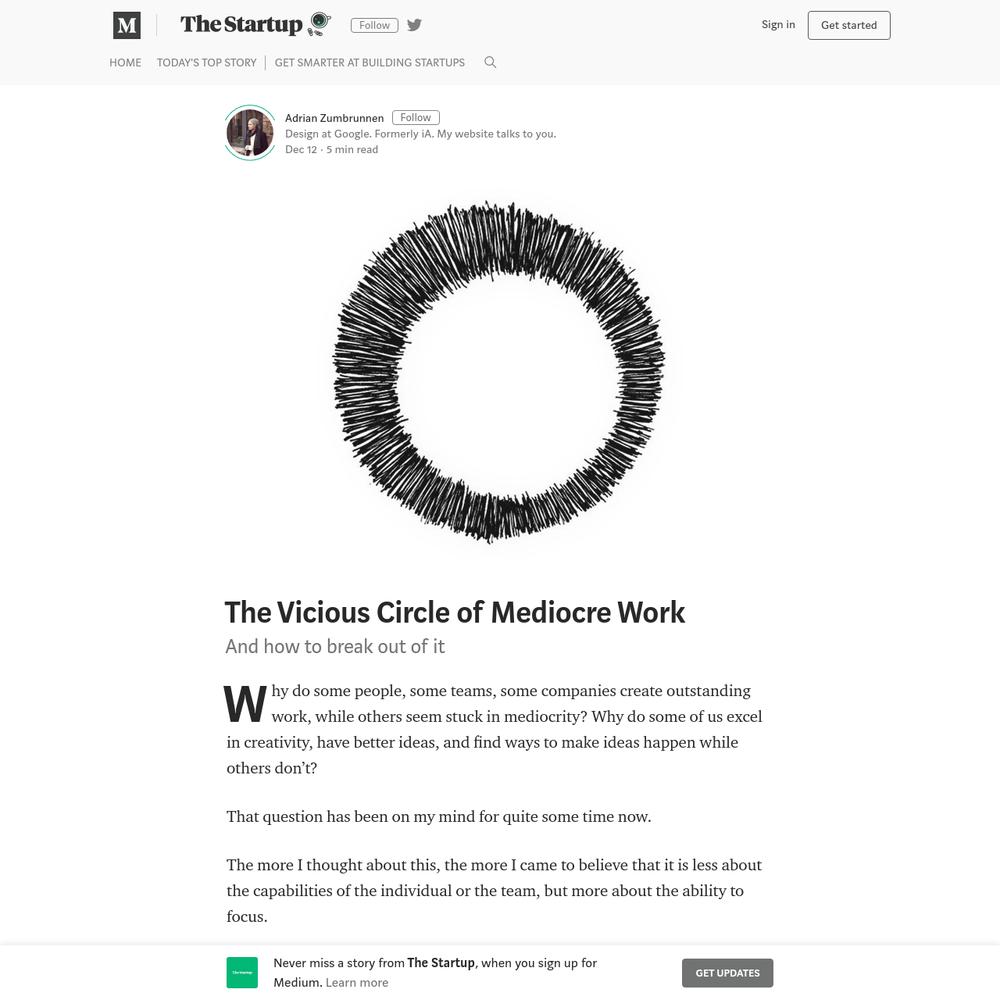Click the green Startup square logo in the banner
This screenshot has width=1000, height=1000.
coord(242,973)
